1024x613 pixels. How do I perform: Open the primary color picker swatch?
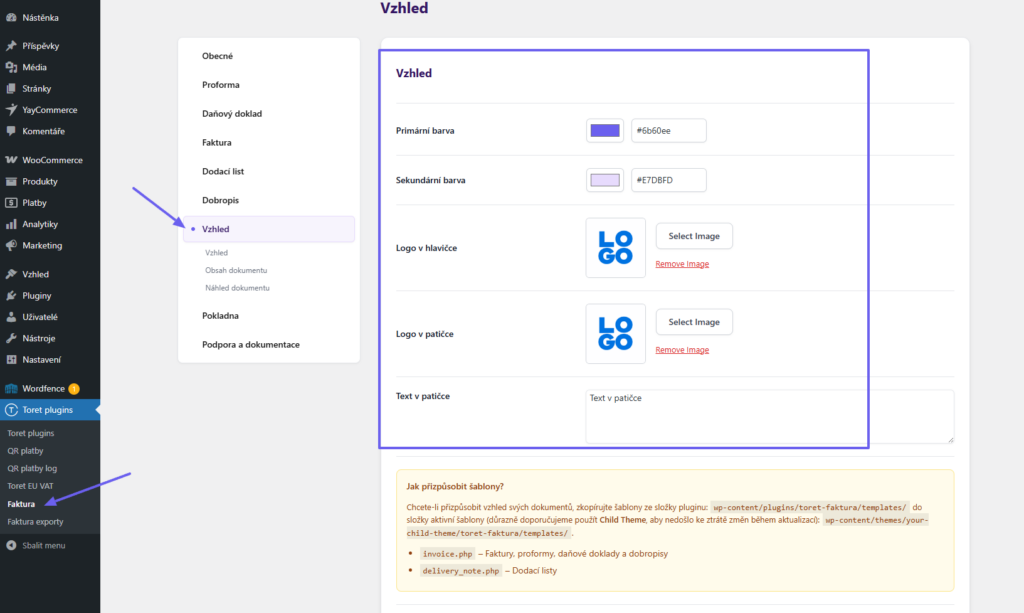[604, 130]
